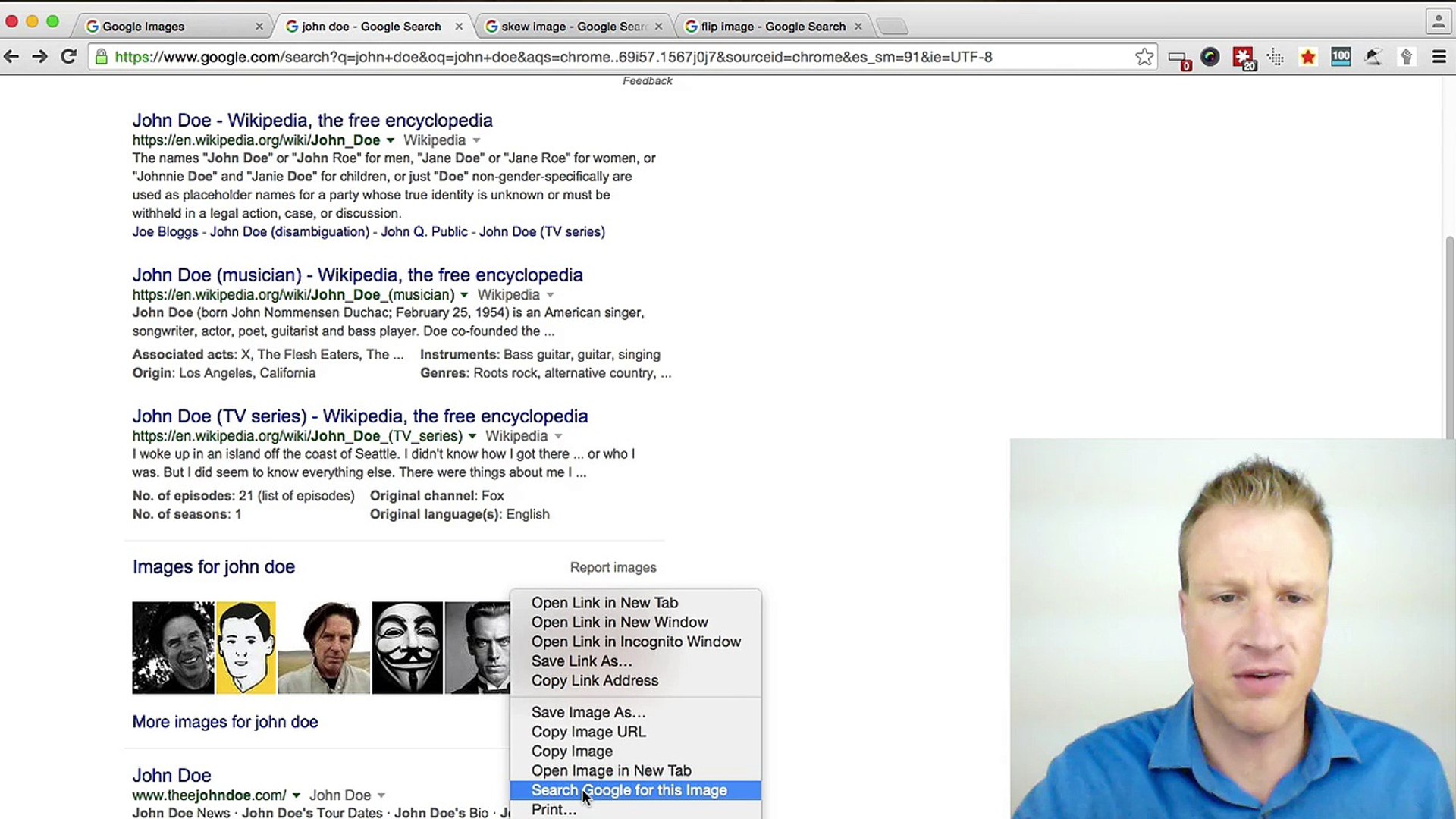Open the Chrome user profile button
1456x819 pixels.
tap(1438, 22)
